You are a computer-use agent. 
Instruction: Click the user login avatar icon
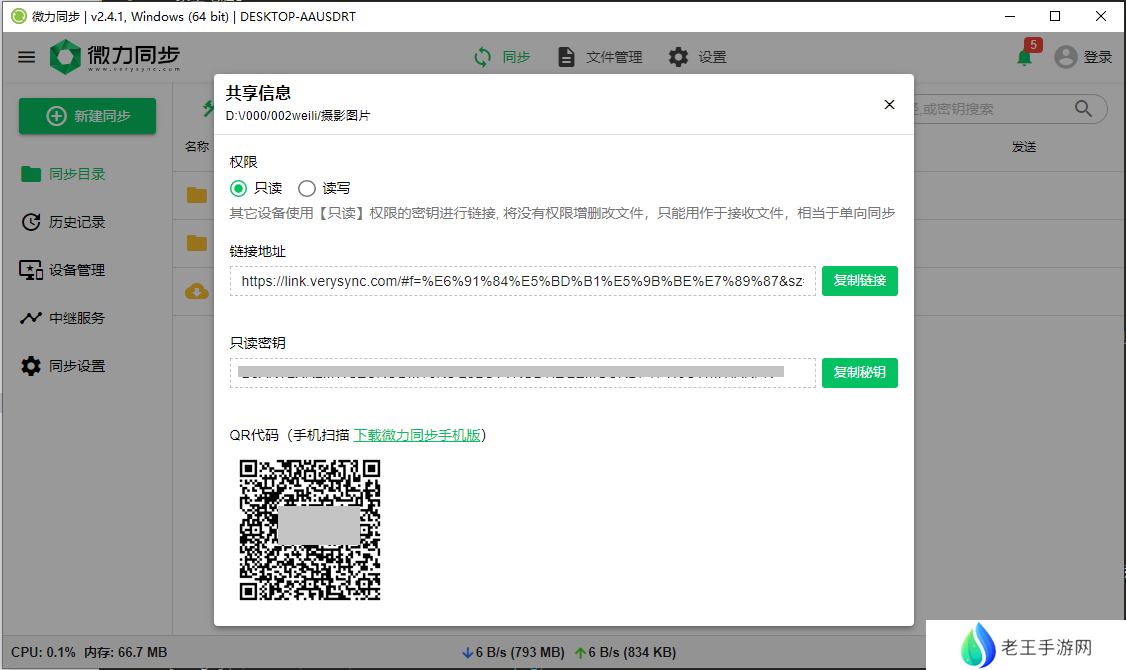pos(1066,57)
